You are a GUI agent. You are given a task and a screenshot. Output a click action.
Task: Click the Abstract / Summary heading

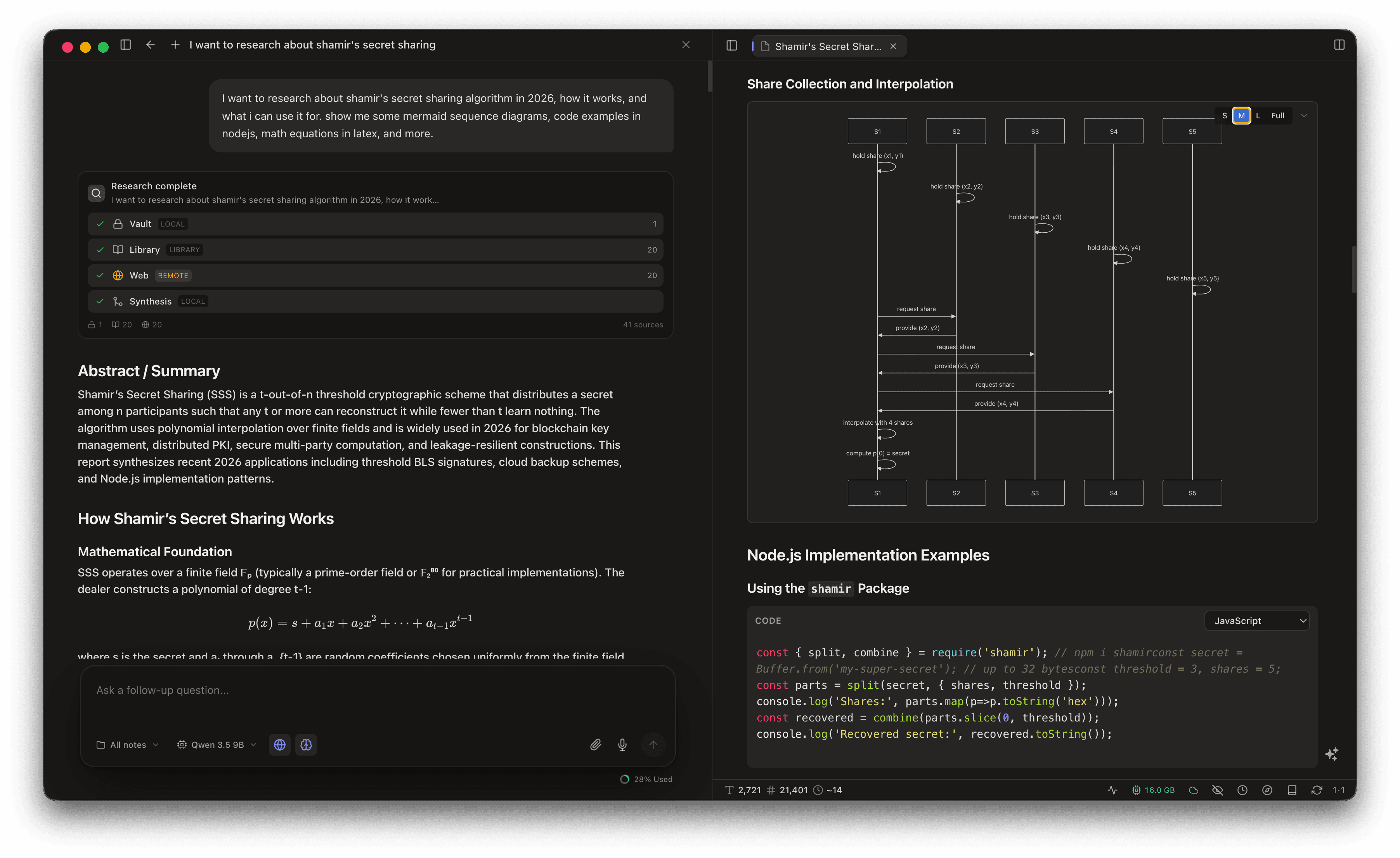(148, 371)
